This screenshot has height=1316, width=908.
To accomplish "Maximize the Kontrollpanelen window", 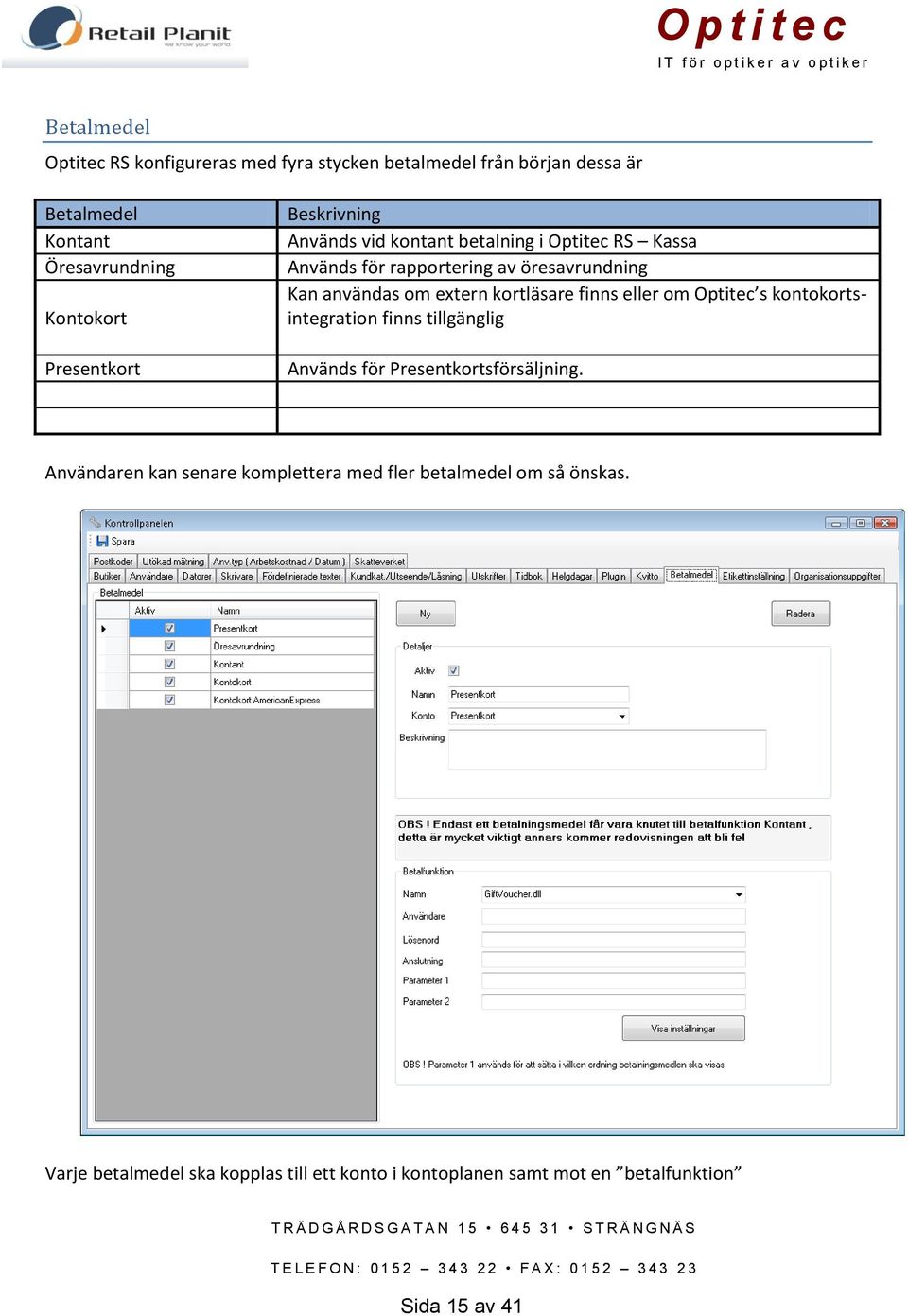I will pos(861,523).
